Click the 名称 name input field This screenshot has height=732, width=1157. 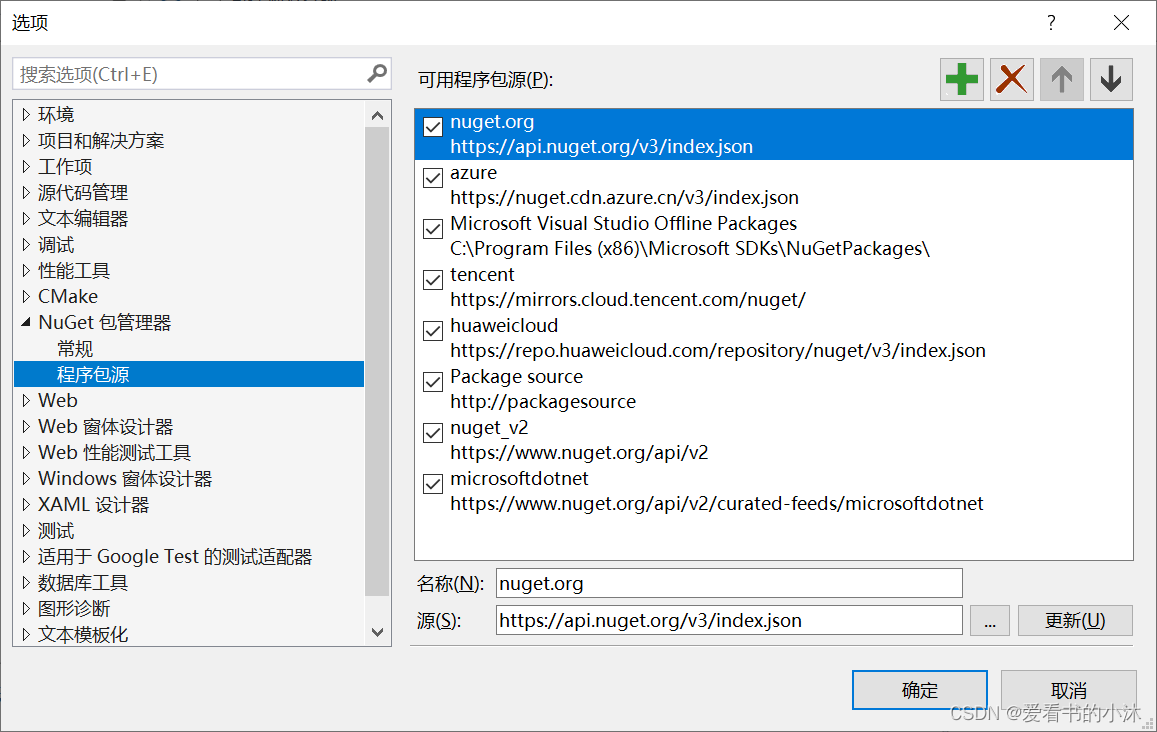[x=729, y=583]
